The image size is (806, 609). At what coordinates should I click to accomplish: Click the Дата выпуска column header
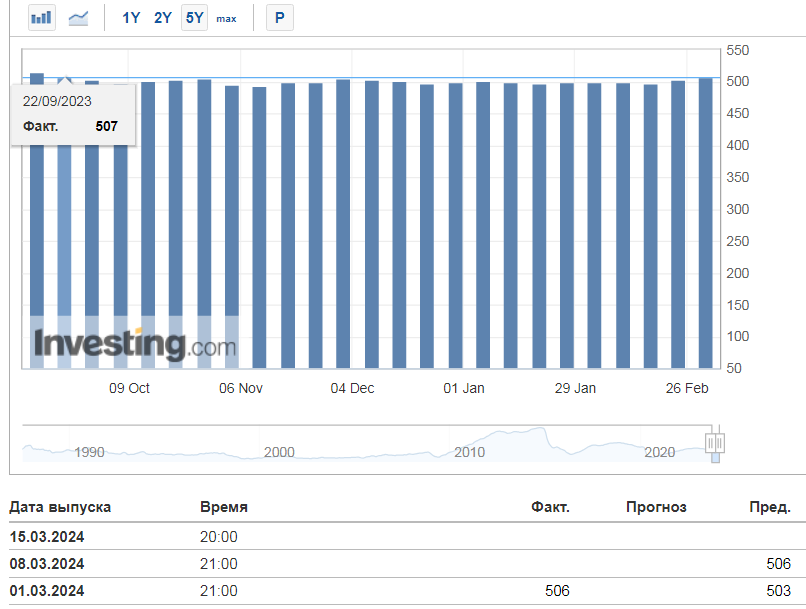60,507
